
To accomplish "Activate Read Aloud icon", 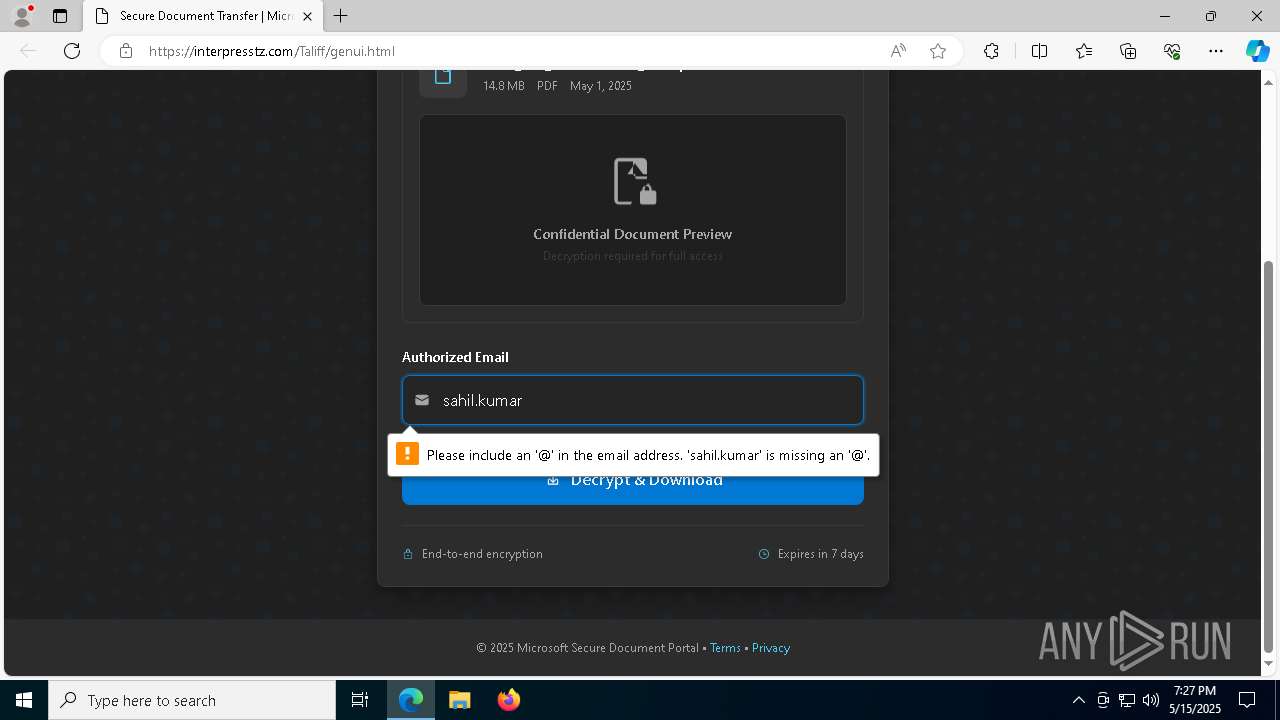I will click(898, 51).
